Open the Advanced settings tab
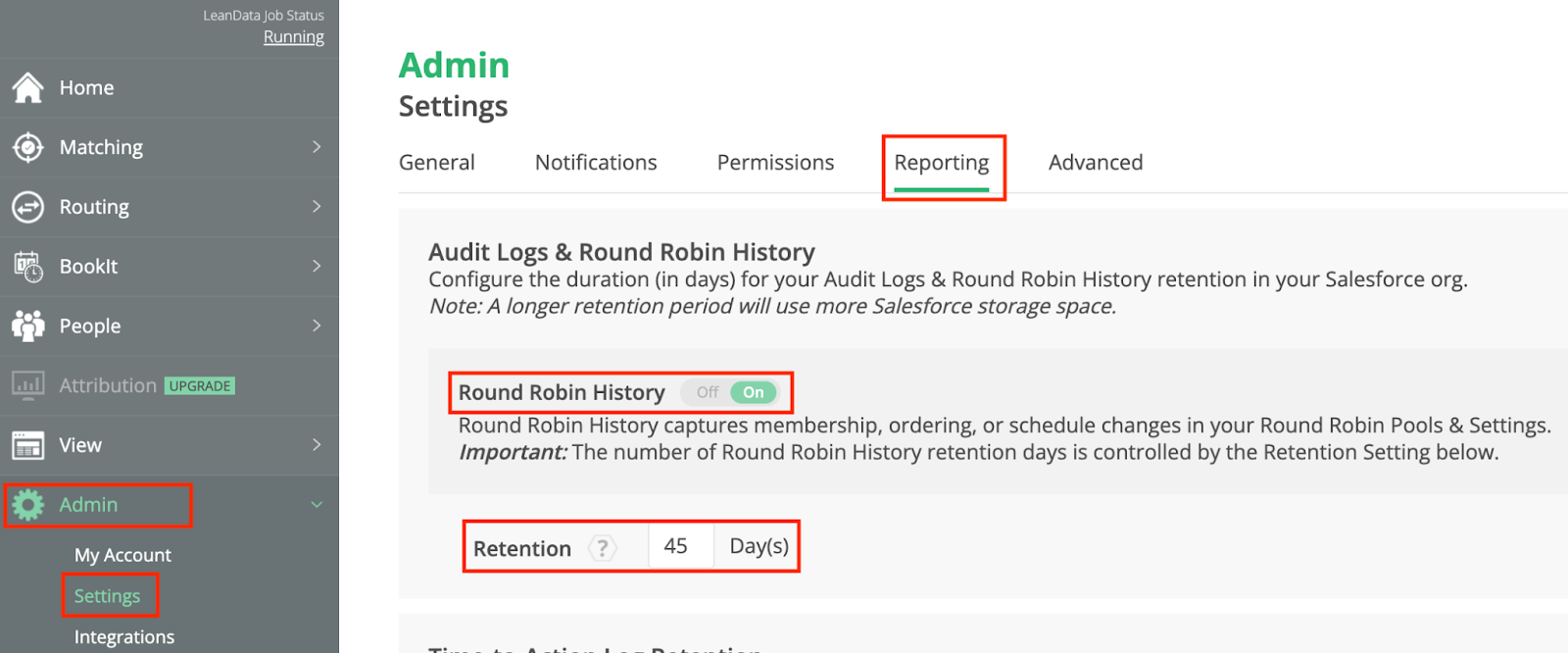Screen dimensions: 1568x653 [x=1096, y=163]
